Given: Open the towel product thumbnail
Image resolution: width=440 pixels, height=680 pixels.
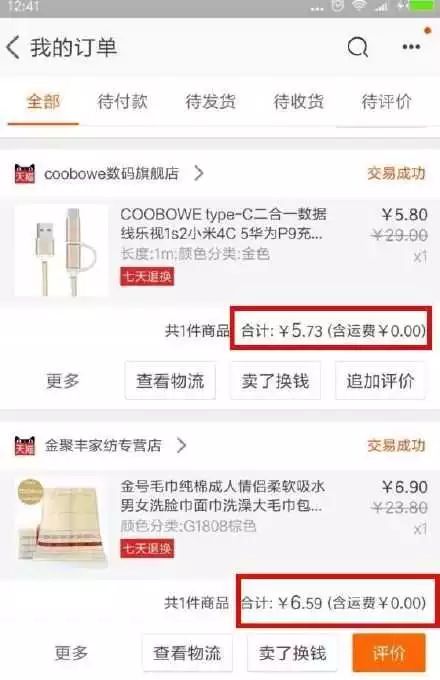Looking at the screenshot, I should click(x=61, y=523).
